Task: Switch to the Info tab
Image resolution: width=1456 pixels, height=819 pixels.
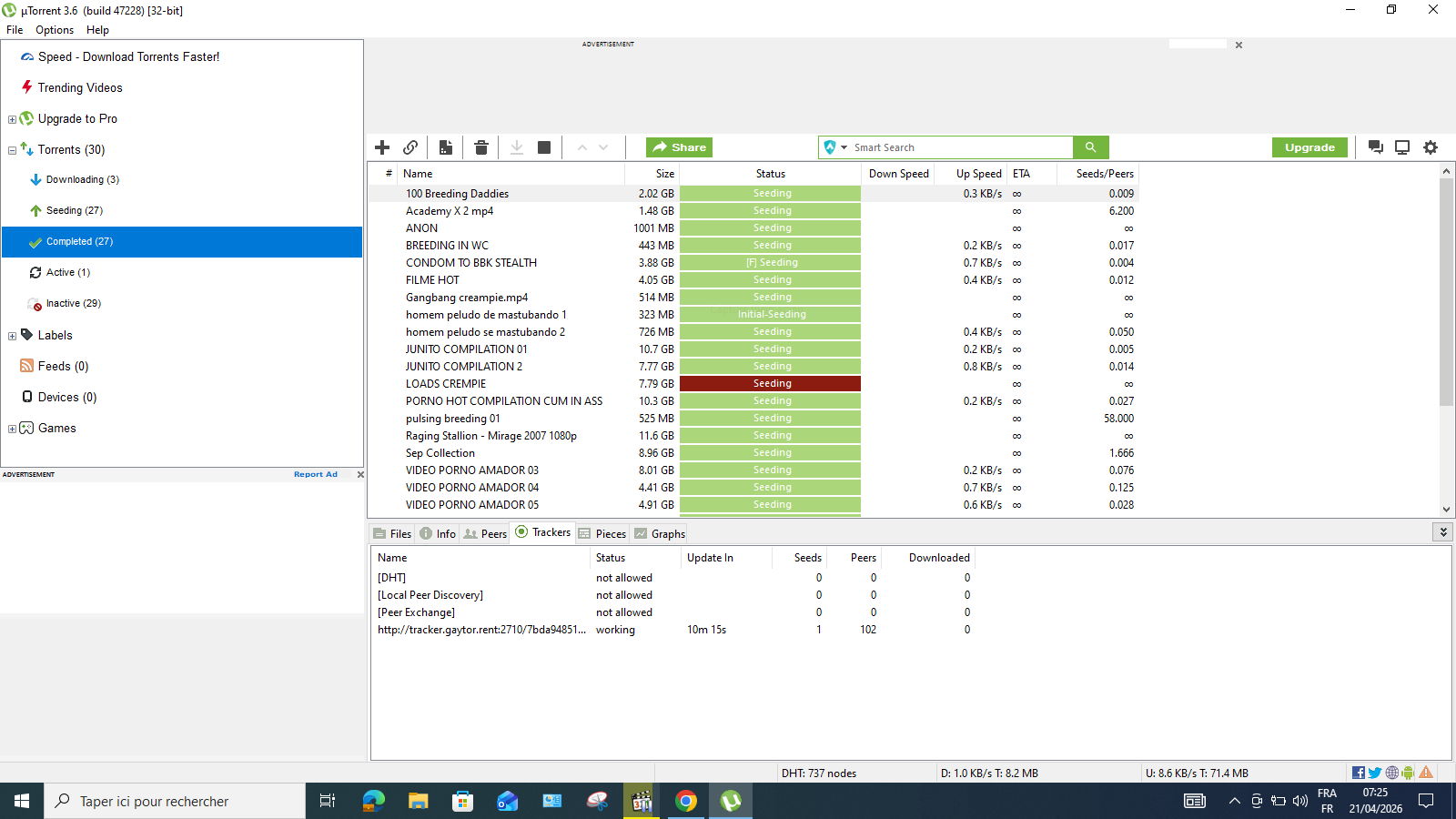Action: (x=438, y=534)
